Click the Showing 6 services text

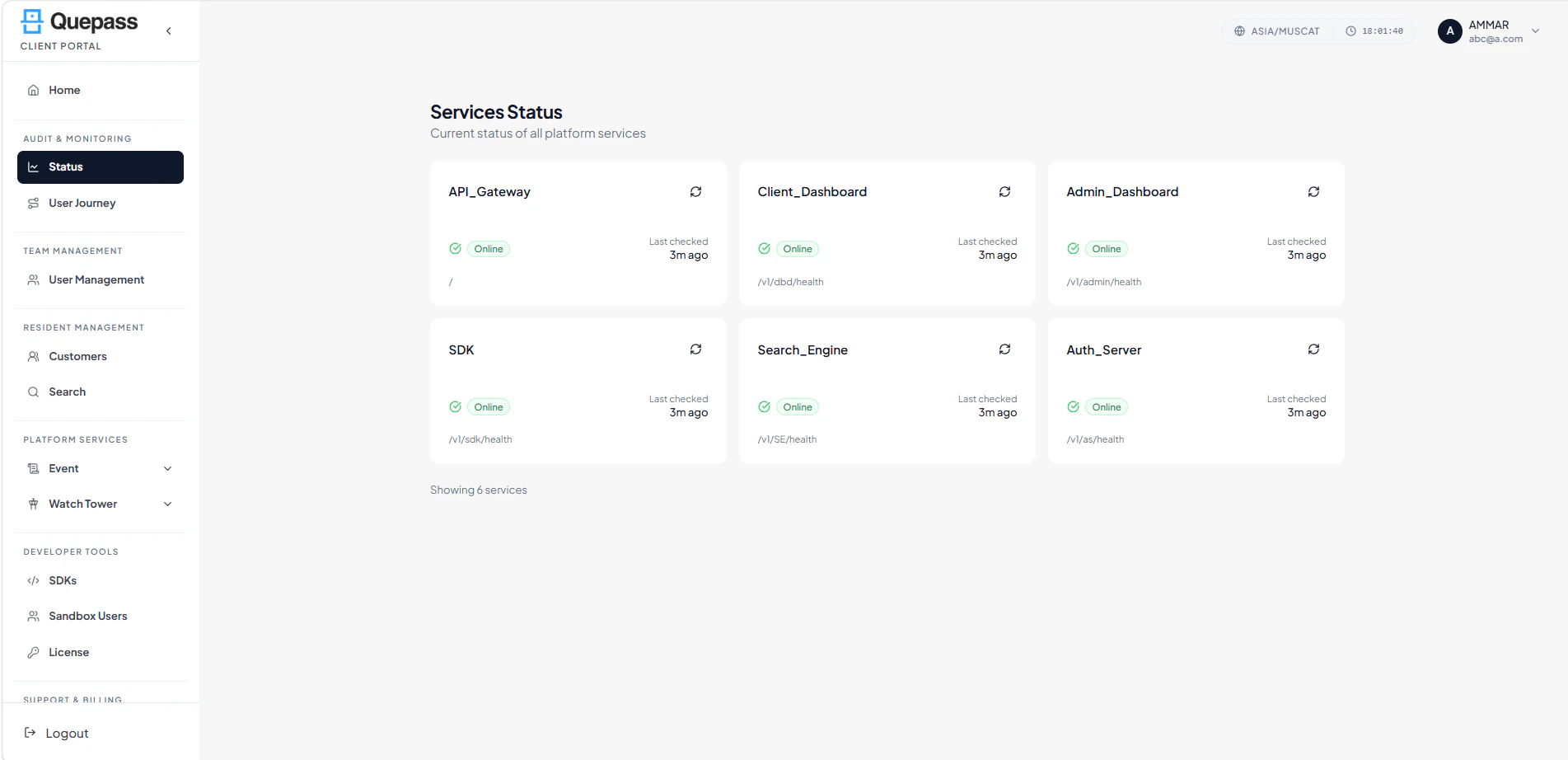[479, 490]
